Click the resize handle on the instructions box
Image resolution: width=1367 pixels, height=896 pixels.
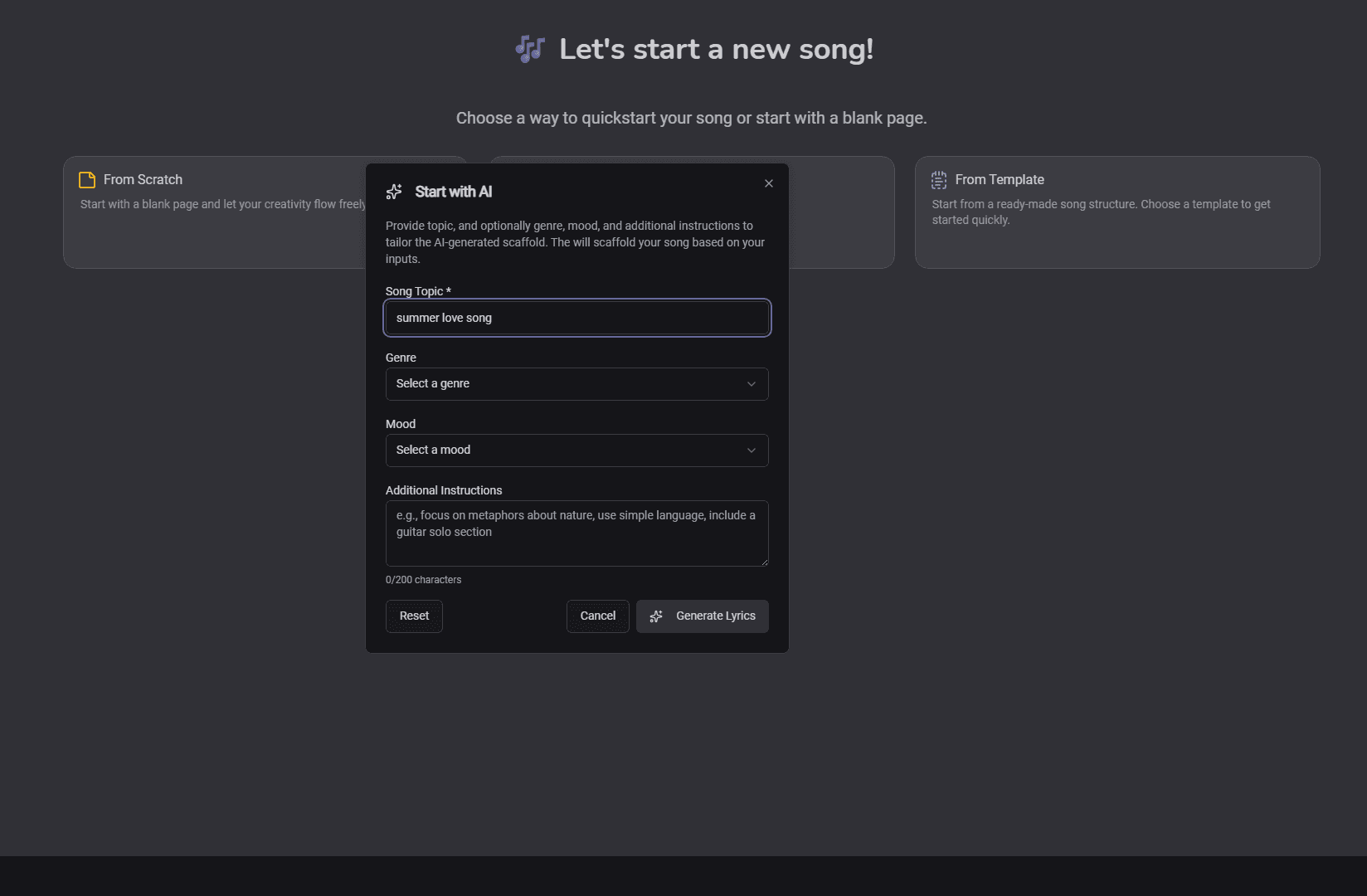[764, 563]
